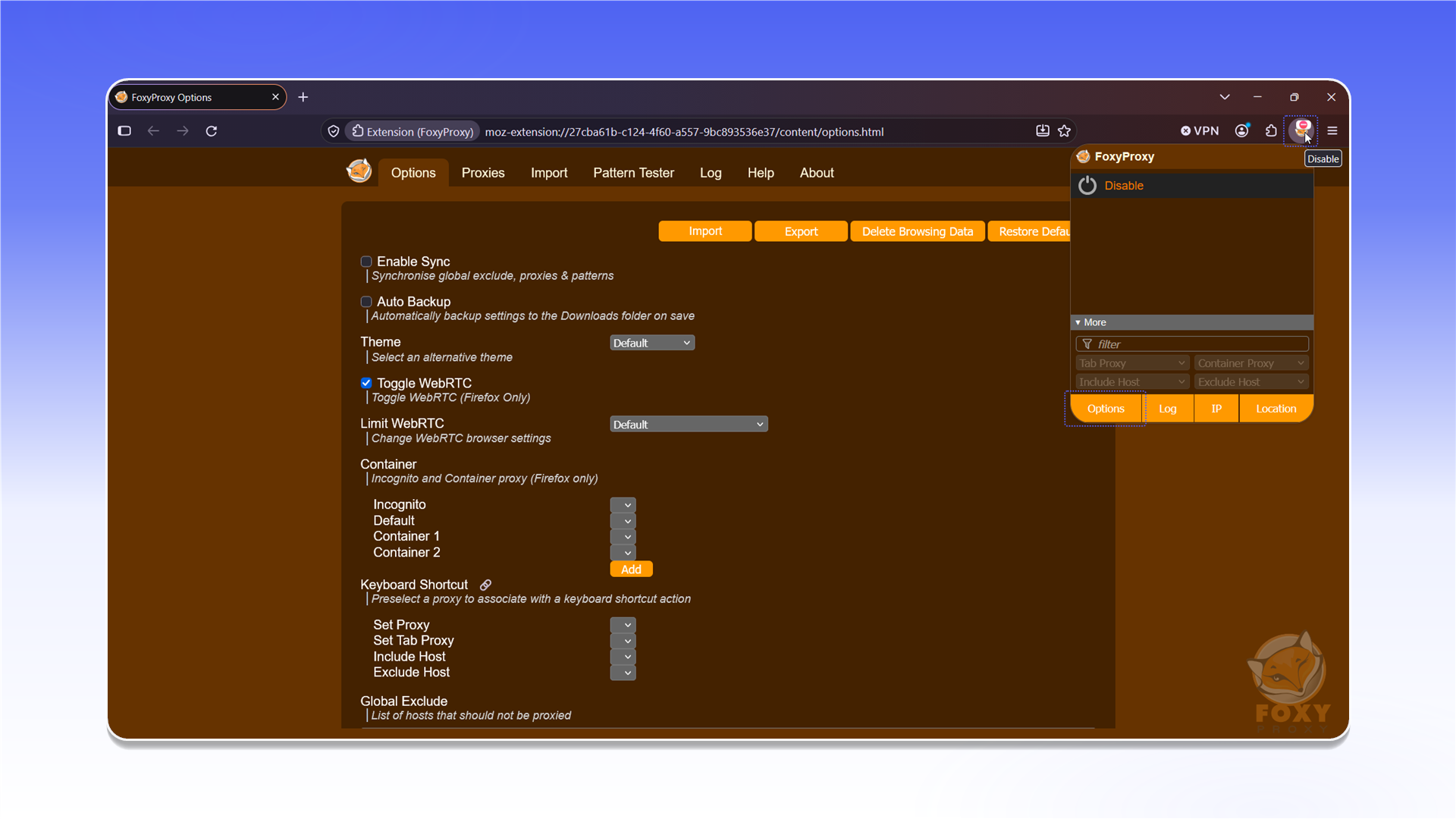Open the About tab
Image resolution: width=1456 pixels, height=819 pixels.
click(817, 173)
